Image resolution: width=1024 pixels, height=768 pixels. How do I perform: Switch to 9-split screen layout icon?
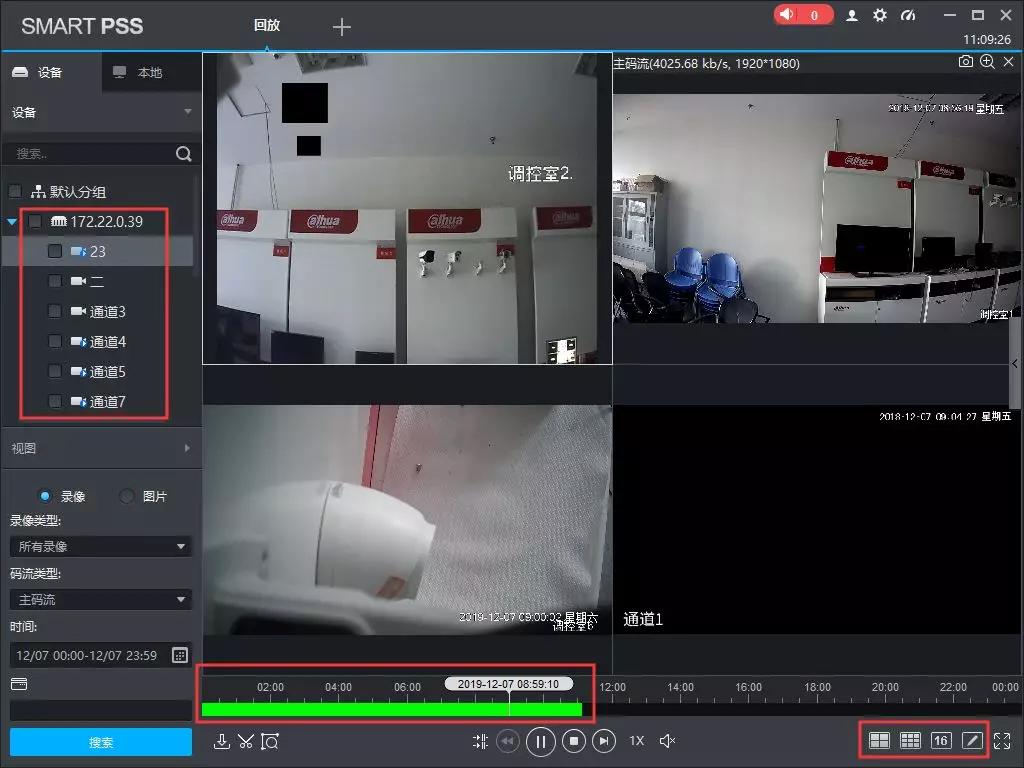coord(909,741)
